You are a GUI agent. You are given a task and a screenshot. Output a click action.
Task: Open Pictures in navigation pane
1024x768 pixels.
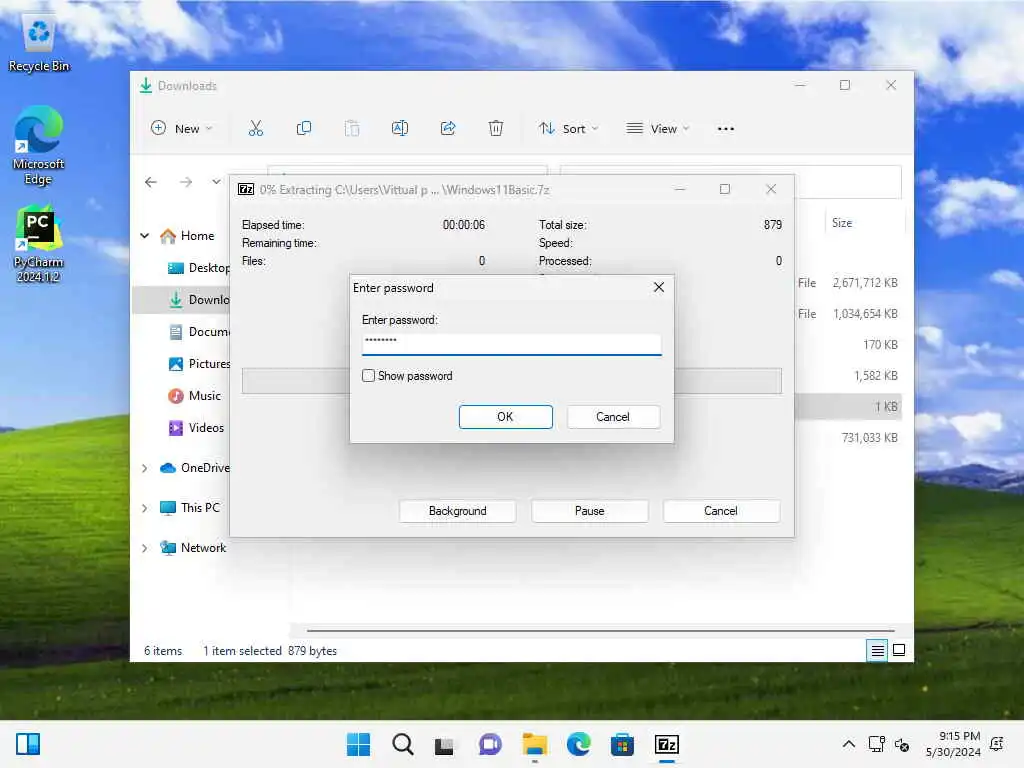pos(199,364)
